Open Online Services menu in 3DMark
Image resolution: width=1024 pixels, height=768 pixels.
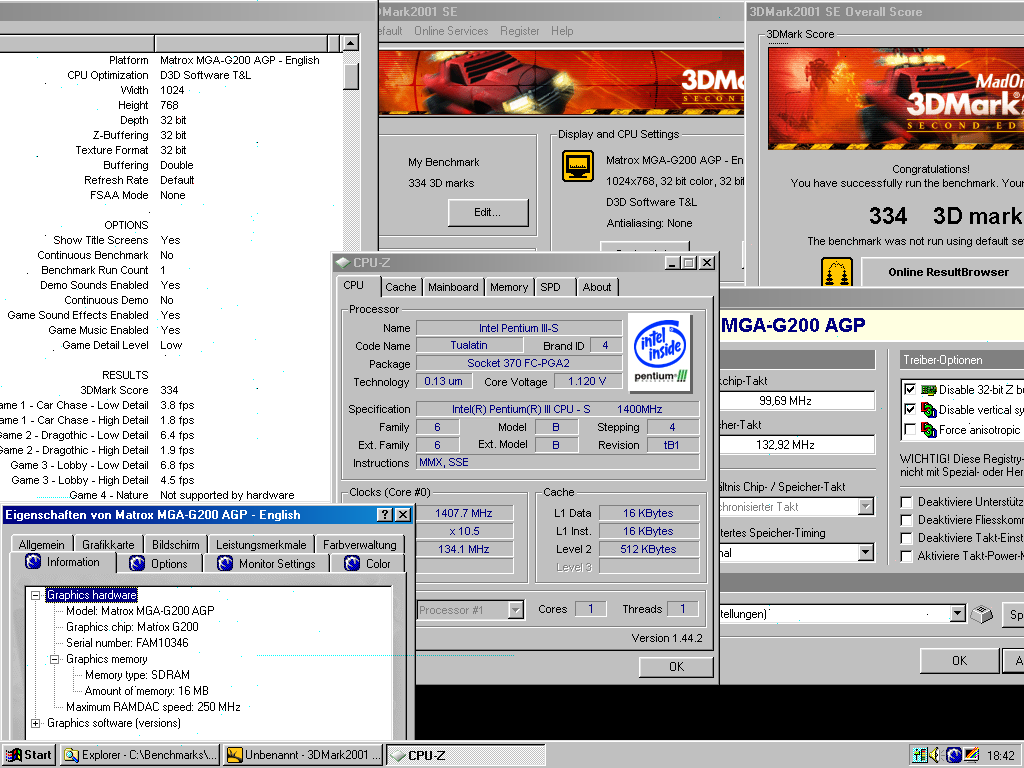click(451, 31)
